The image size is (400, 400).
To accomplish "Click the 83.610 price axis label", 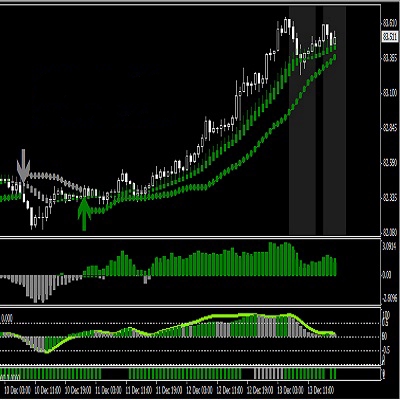I will click(390, 23).
